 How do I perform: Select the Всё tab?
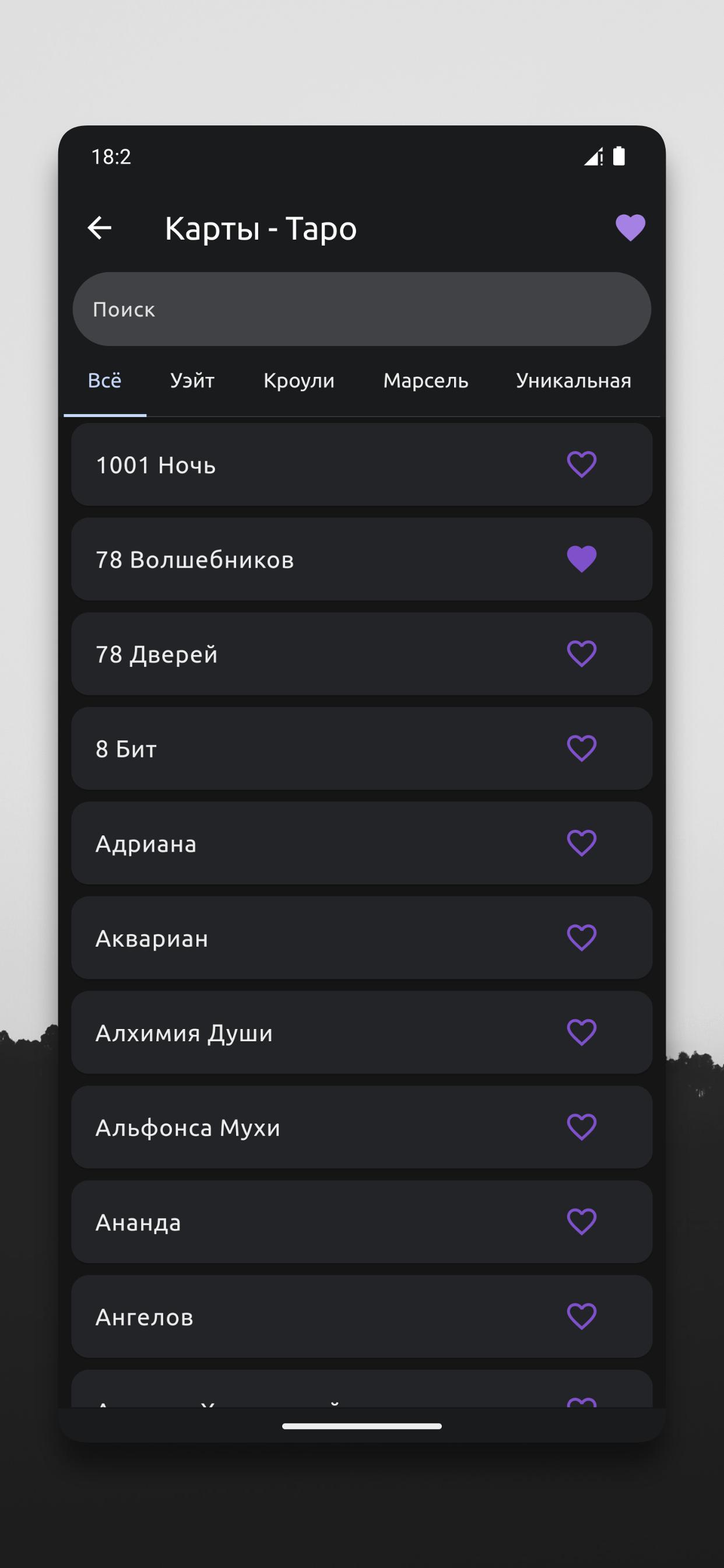tap(105, 381)
